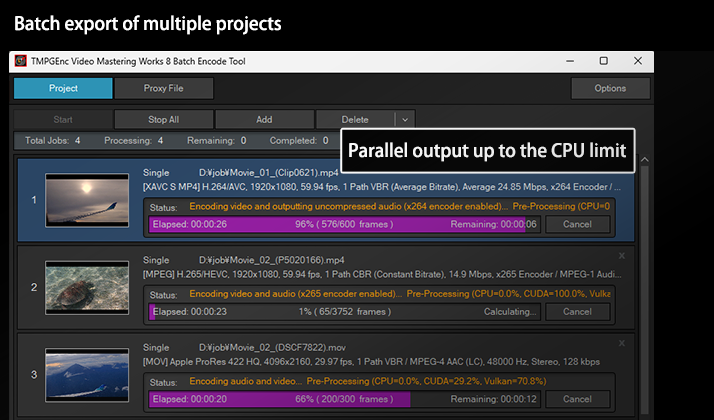
Task: Select the job 2 sea turtle thumbnail
Action: point(87,287)
